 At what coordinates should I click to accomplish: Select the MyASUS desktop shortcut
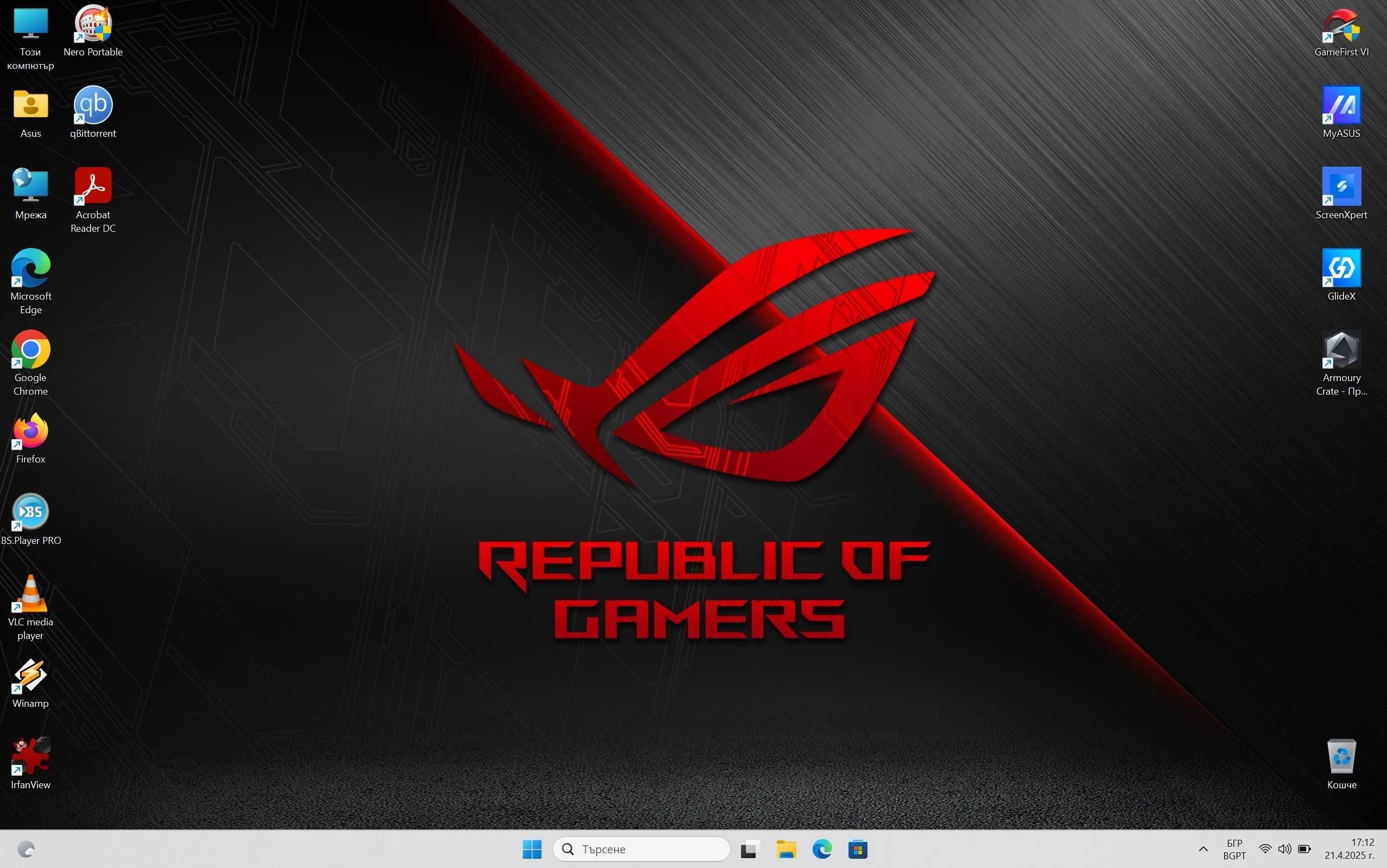click(1341, 113)
